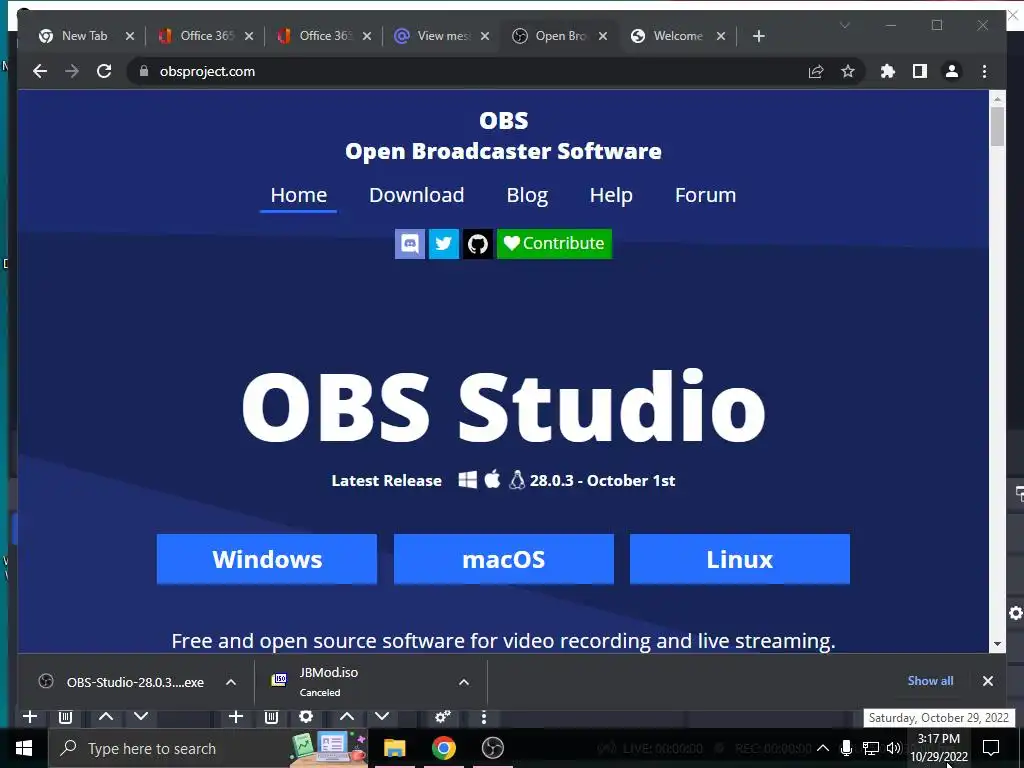Viewport: 1024px width, 768px height.
Task: Expand options for JBMod.iso download
Action: point(464,682)
